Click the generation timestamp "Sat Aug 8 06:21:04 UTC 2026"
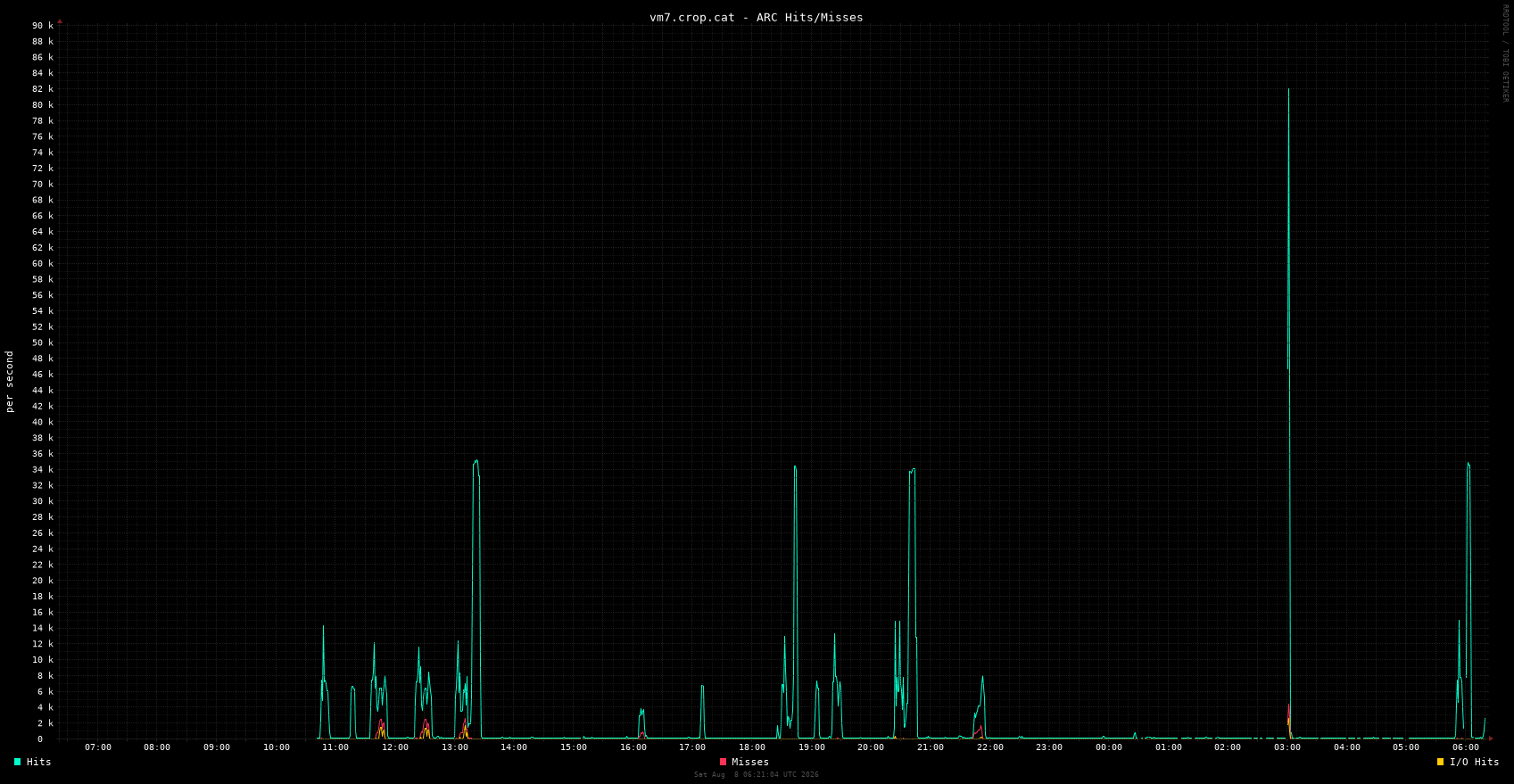Image resolution: width=1514 pixels, height=784 pixels. click(x=757, y=774)
